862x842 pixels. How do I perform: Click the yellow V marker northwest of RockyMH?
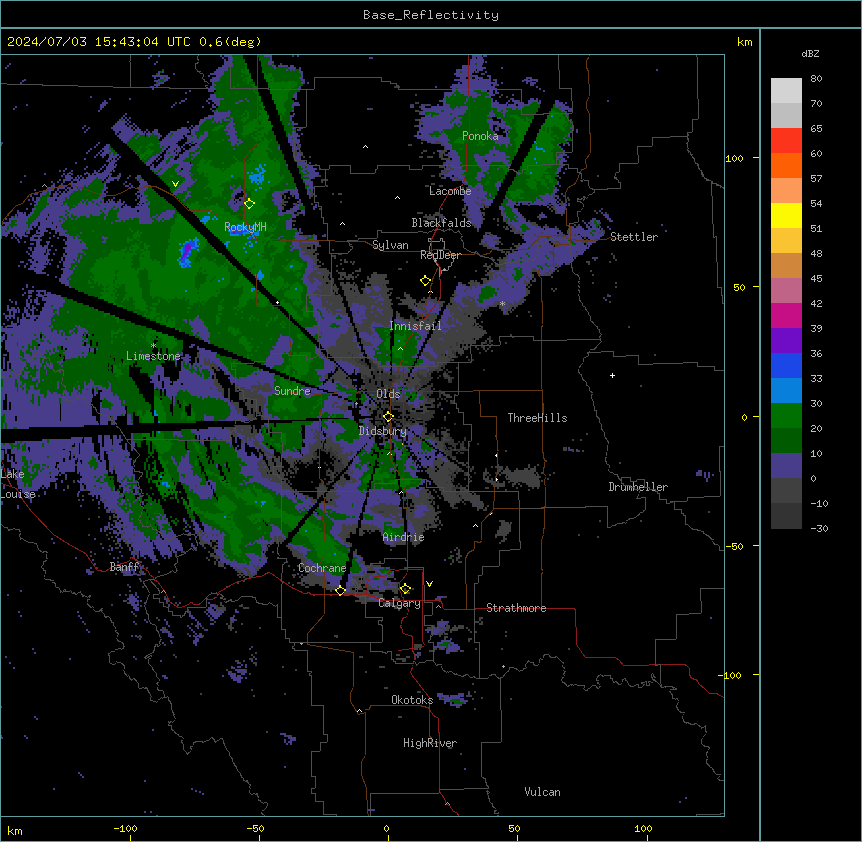[x=175, y=184]
